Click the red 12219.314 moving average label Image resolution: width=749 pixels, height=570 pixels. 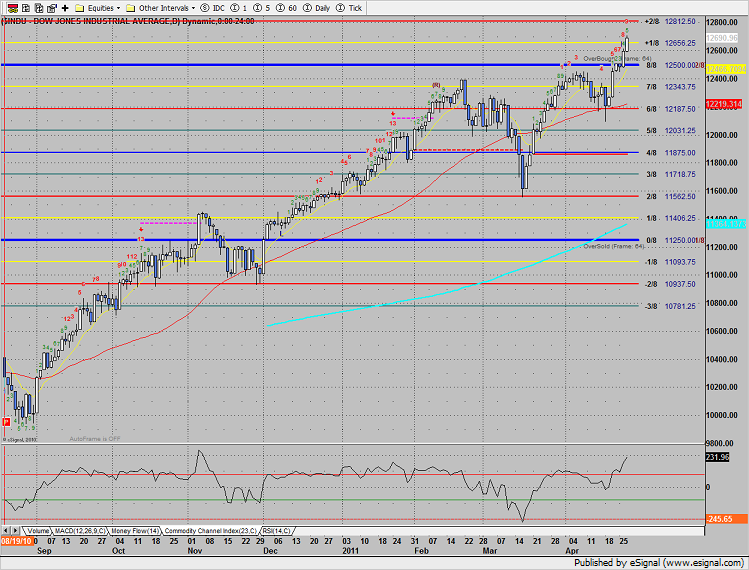pos(724,104)
